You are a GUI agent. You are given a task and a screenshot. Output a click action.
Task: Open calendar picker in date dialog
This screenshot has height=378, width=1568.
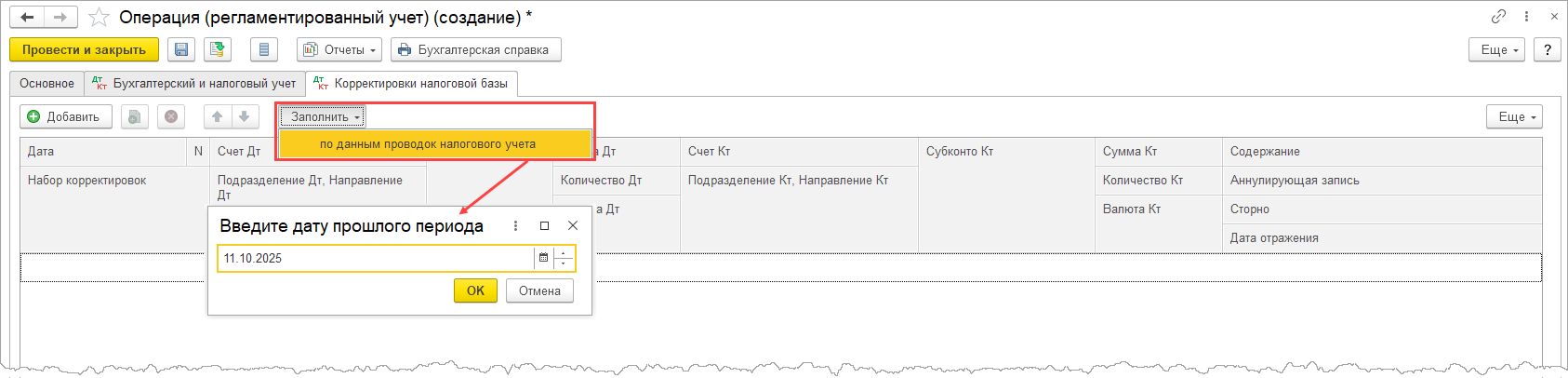544,258
